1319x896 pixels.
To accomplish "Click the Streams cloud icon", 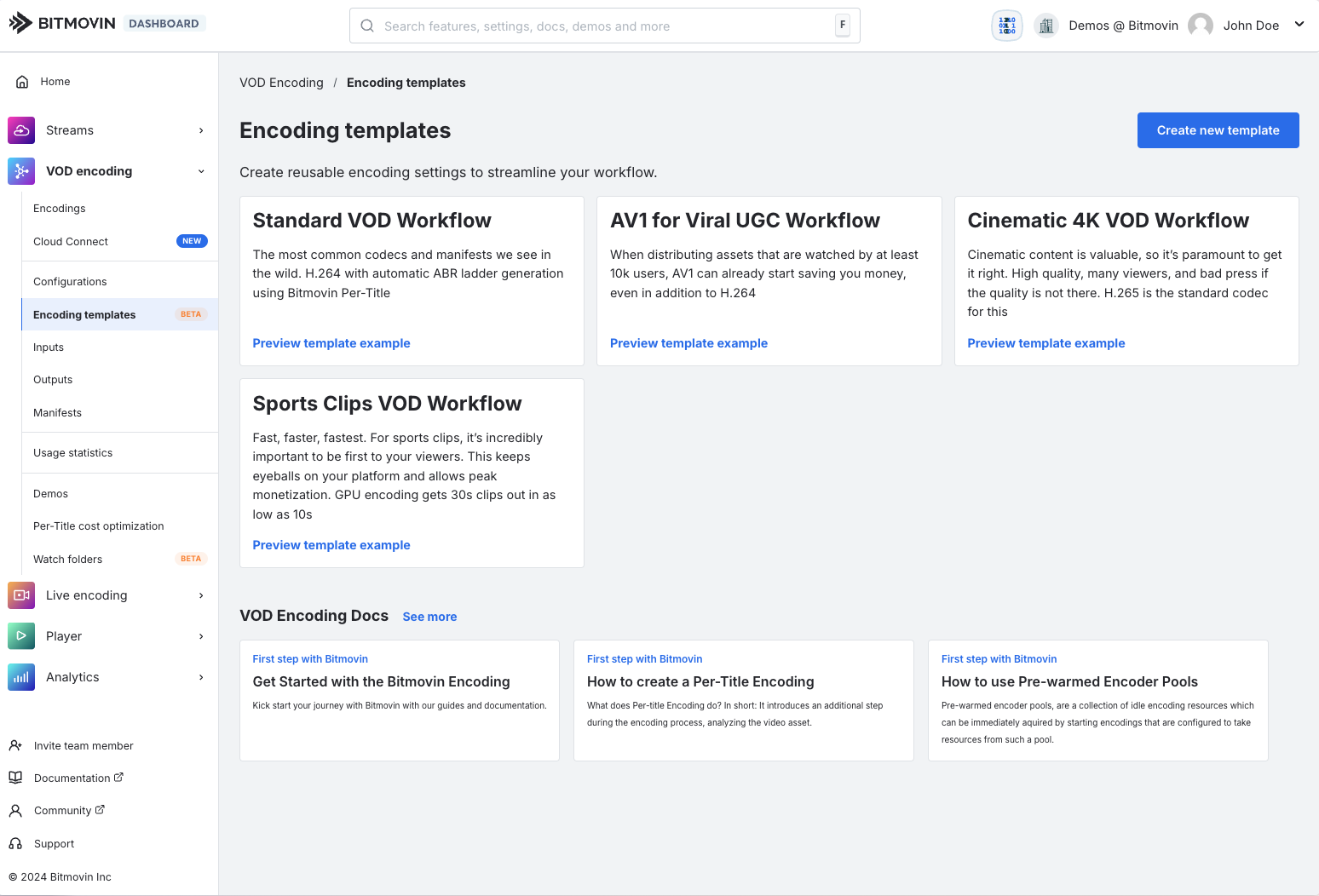I will (21, 130).
